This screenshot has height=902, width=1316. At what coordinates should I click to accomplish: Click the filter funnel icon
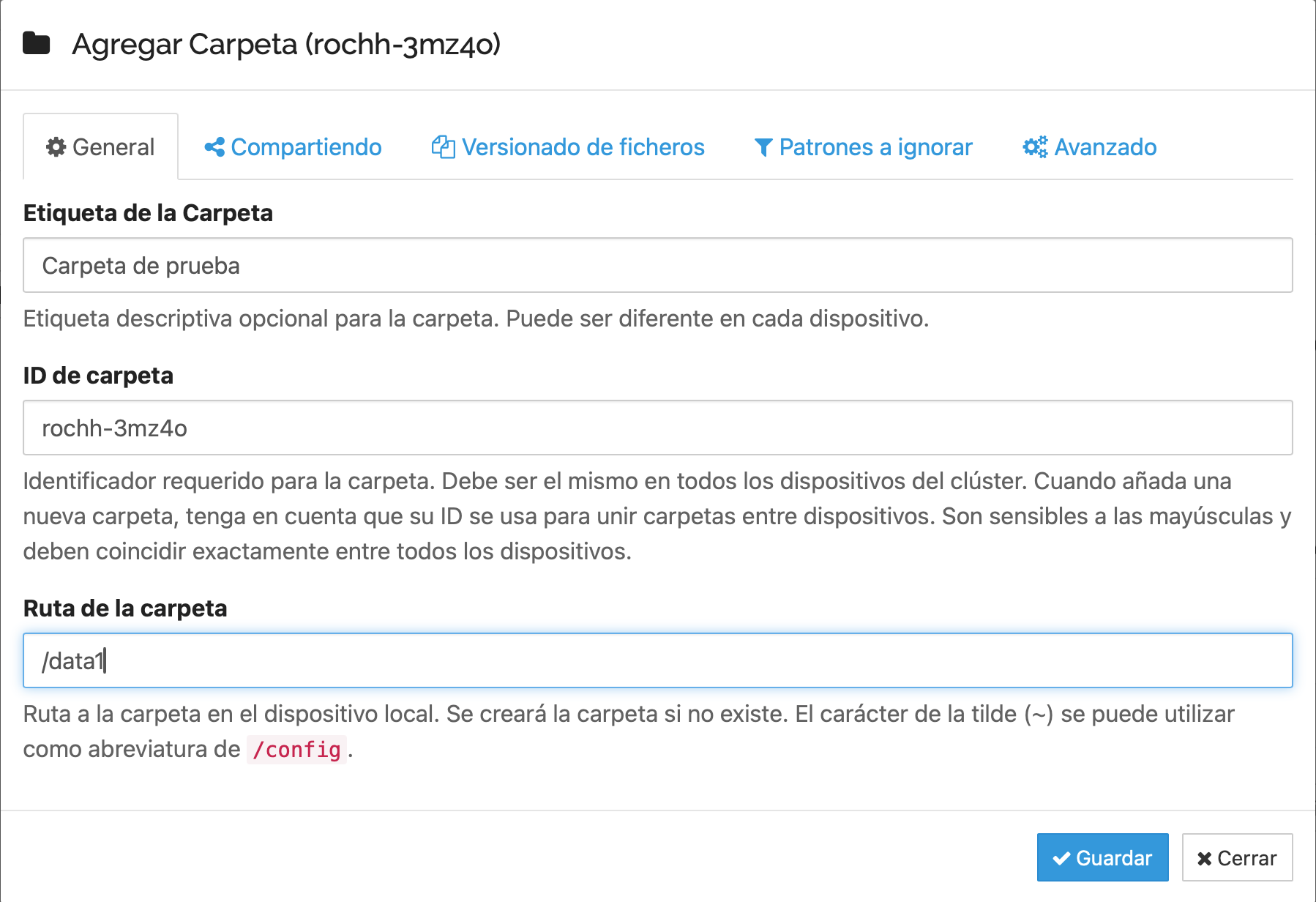(x=763, y=148)
